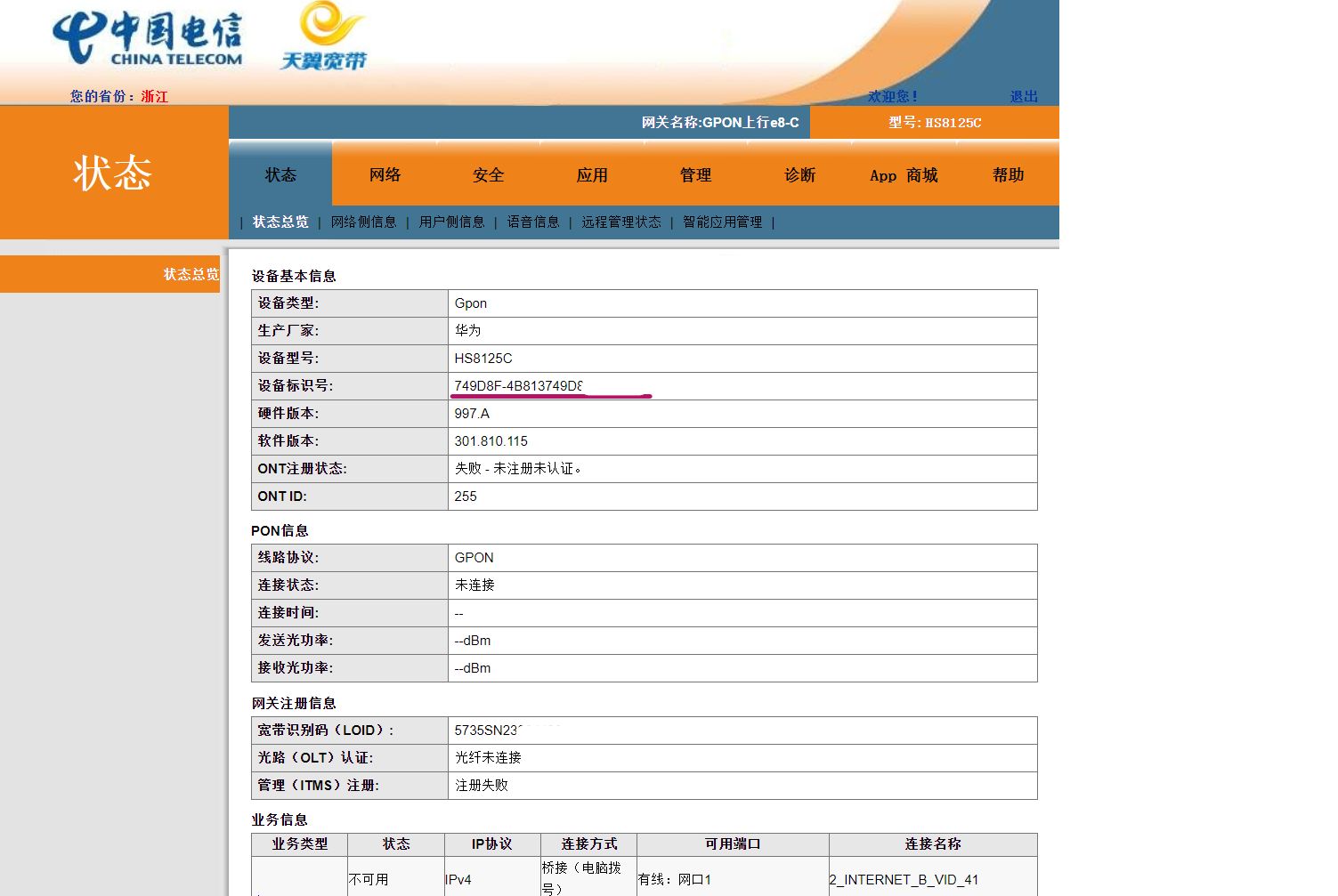
Task: Click the 天翼宽带 logo
Action: (325, 37)
